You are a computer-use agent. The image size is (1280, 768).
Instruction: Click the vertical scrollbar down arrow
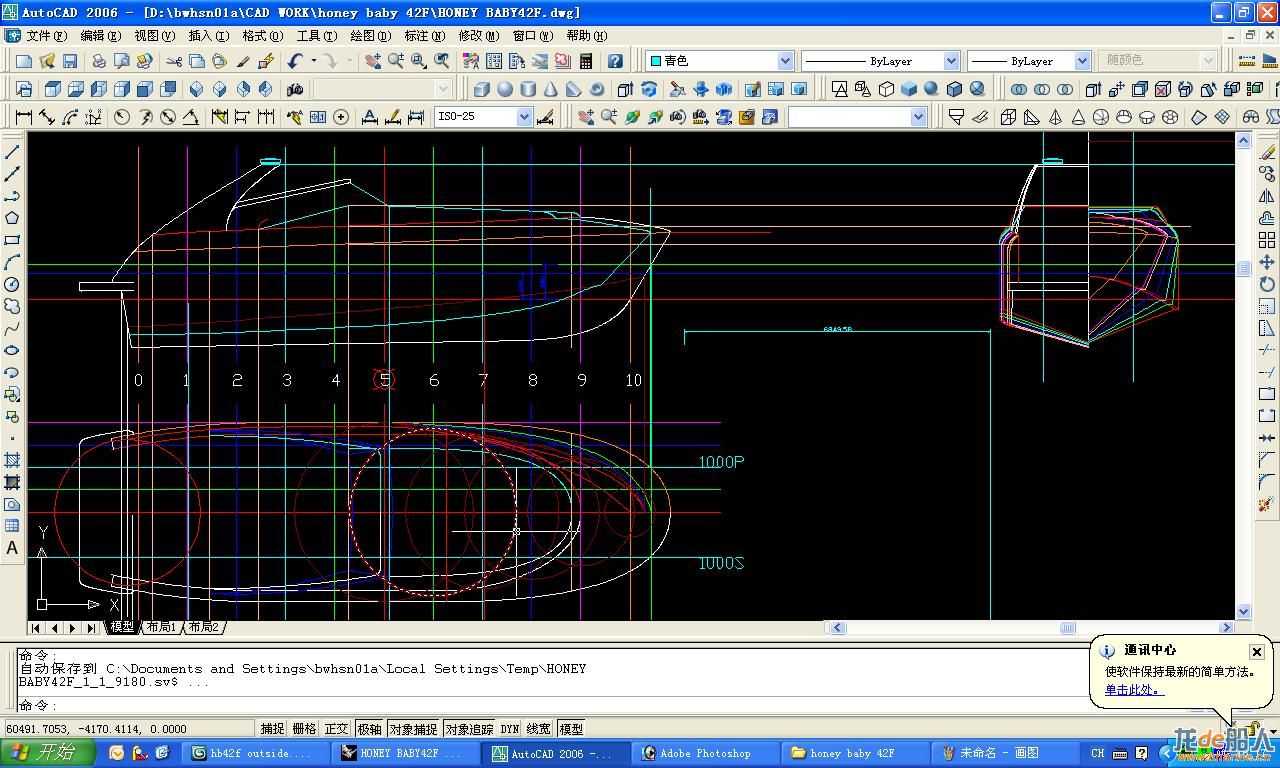click(x=1244, y=612)
